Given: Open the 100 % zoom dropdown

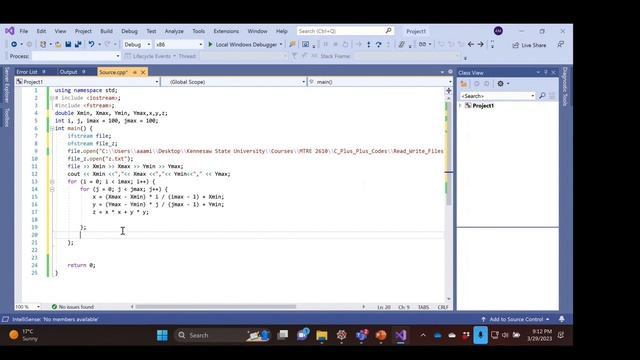Looking at the screenshot, I should [x=28, y=307].
